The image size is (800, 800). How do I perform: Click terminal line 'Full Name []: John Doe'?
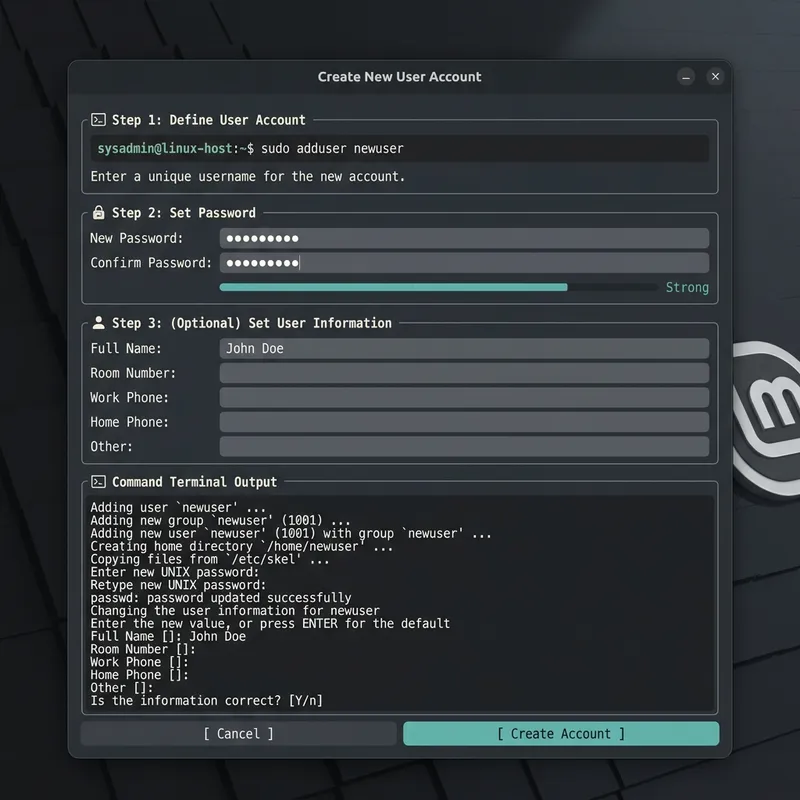pos(168,636)
